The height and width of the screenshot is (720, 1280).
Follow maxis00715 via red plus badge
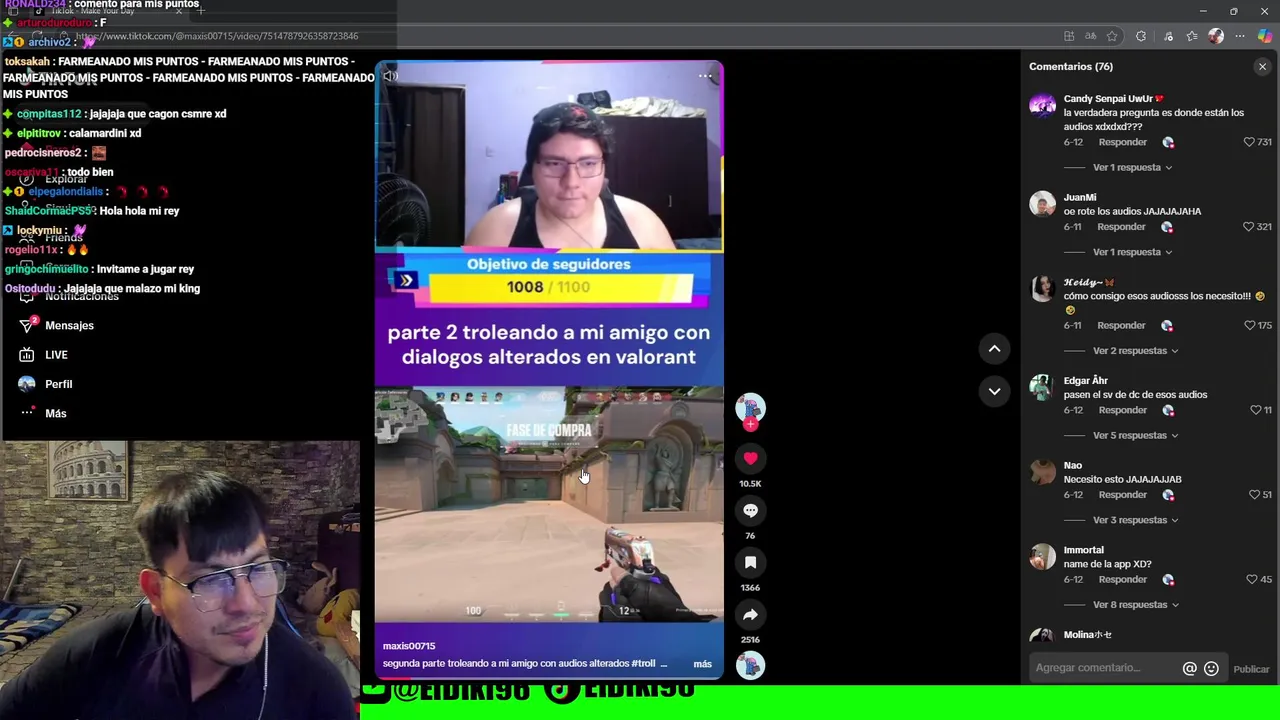[750, 424]
